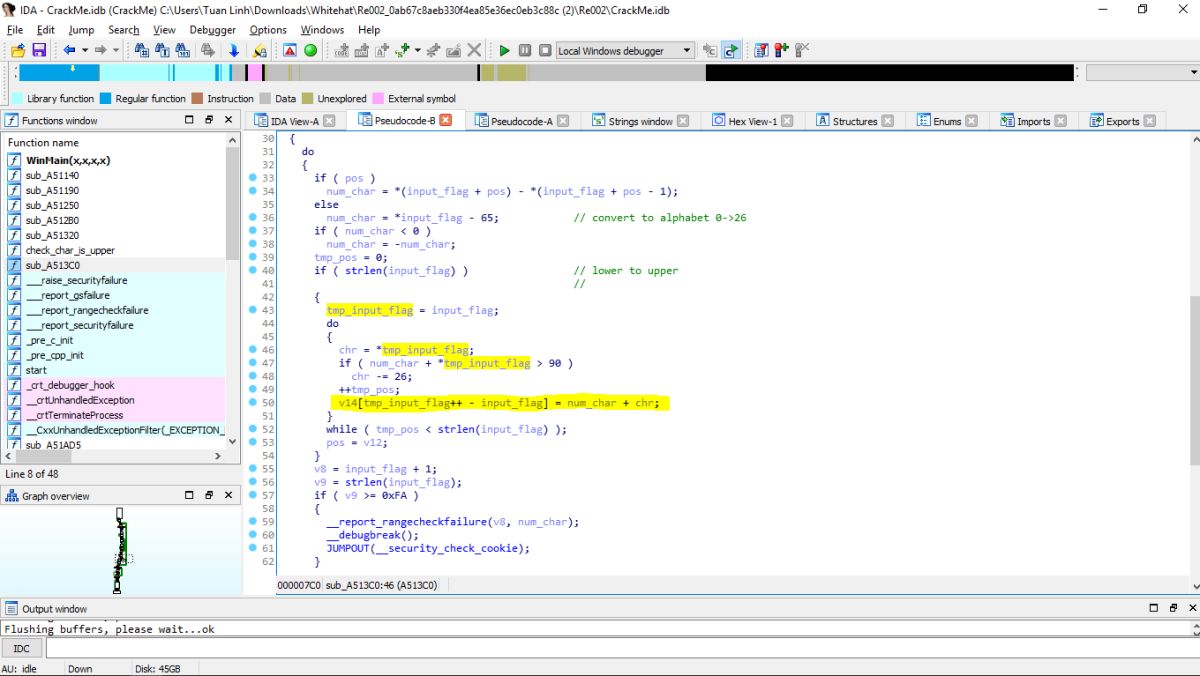Image resolution: width=1200 pixels, height=676 pixels.
Task: Click the blue line marker dot at line 50
Action: pyautogui.click(x=253, y=402)
